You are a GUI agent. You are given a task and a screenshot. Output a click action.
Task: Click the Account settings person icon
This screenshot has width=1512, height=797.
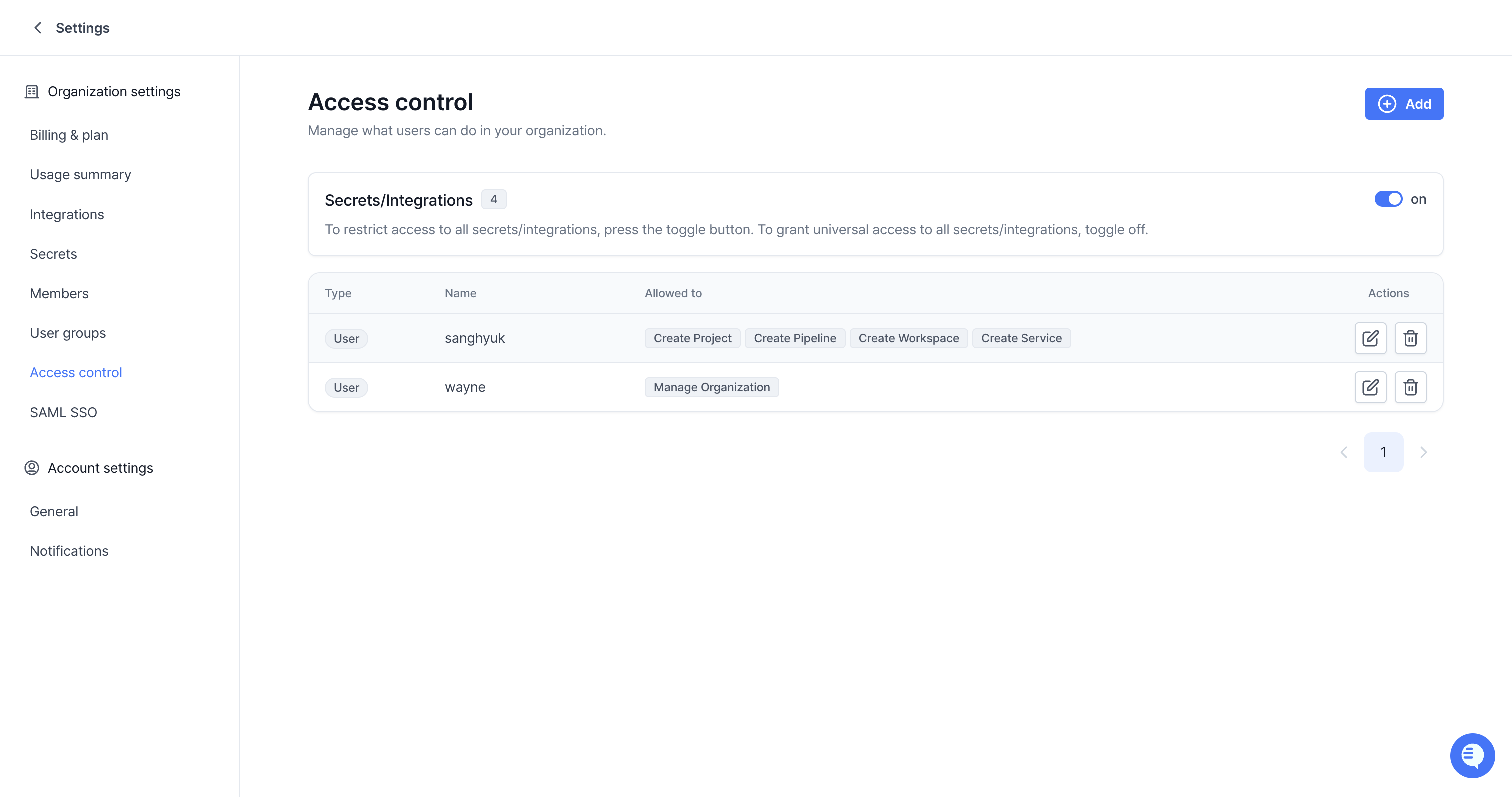[31, 468]
